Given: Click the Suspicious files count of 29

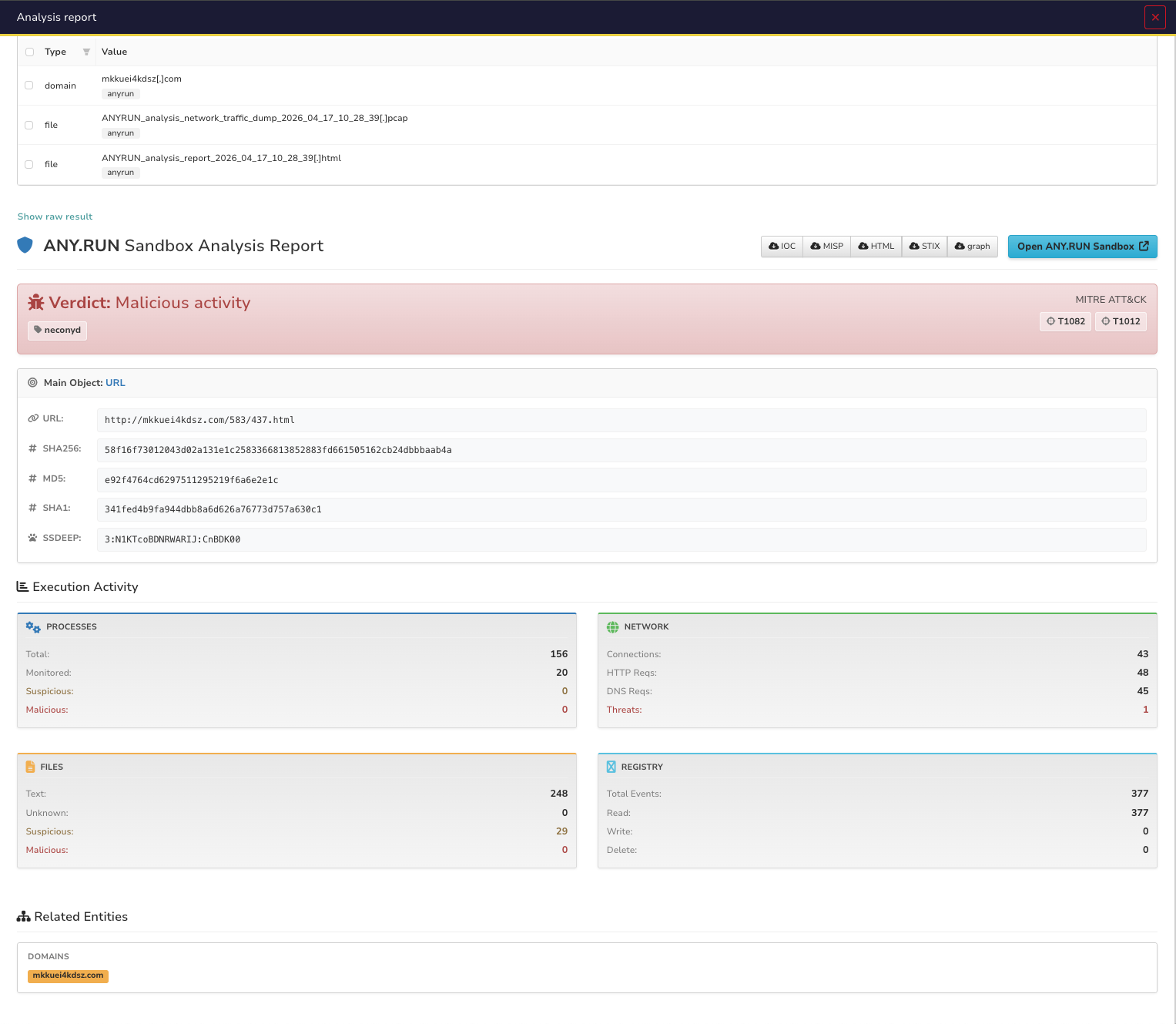Looking at the screenshot, I should click(x=562, y=831).
